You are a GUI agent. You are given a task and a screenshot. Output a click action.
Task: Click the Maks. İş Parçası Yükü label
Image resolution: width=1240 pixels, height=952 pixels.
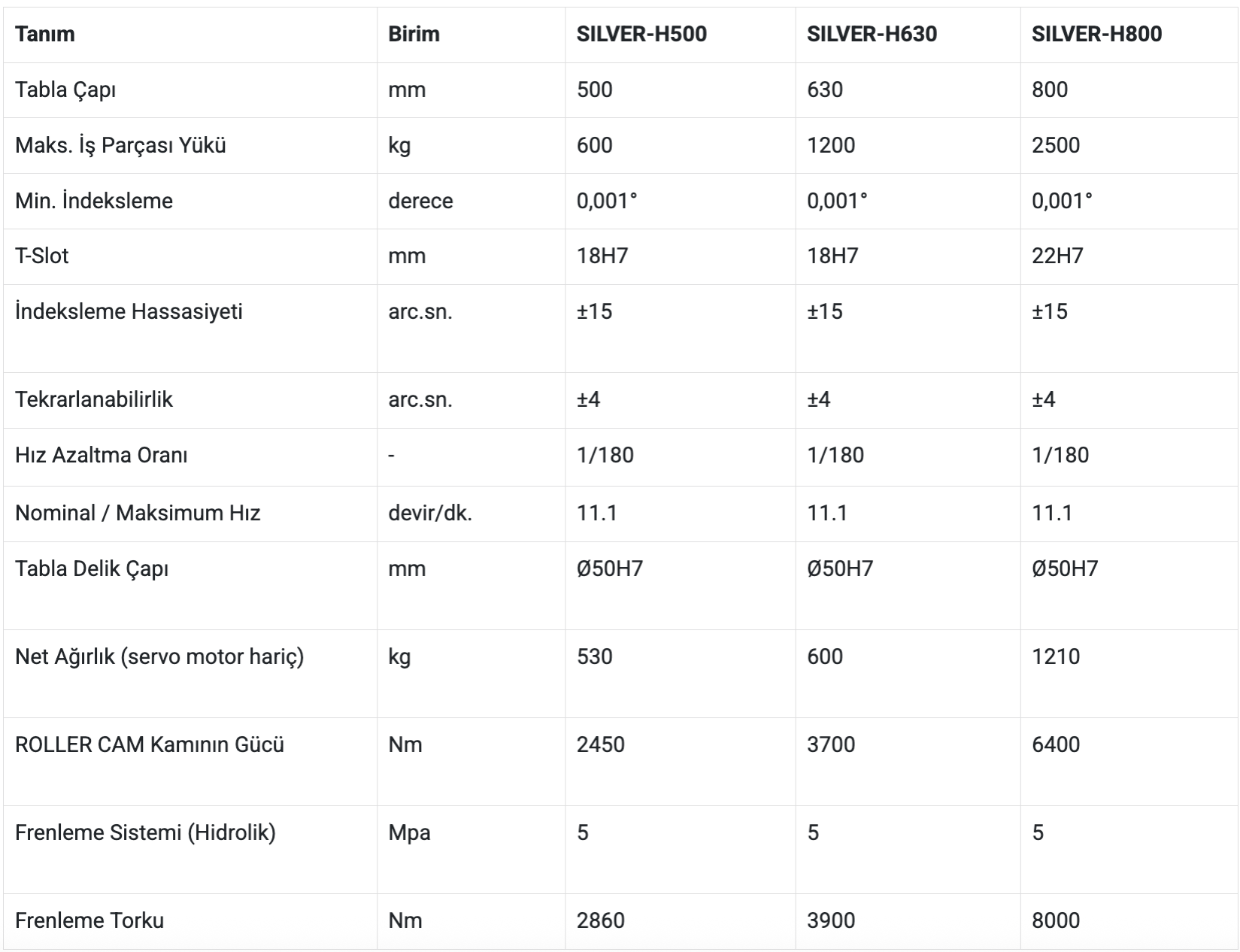click(120, 145)
